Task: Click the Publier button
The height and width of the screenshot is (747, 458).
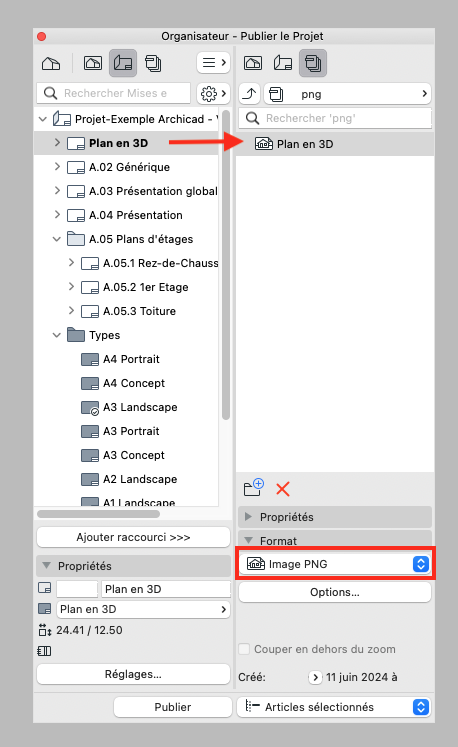Action: (x=173, y=707)
